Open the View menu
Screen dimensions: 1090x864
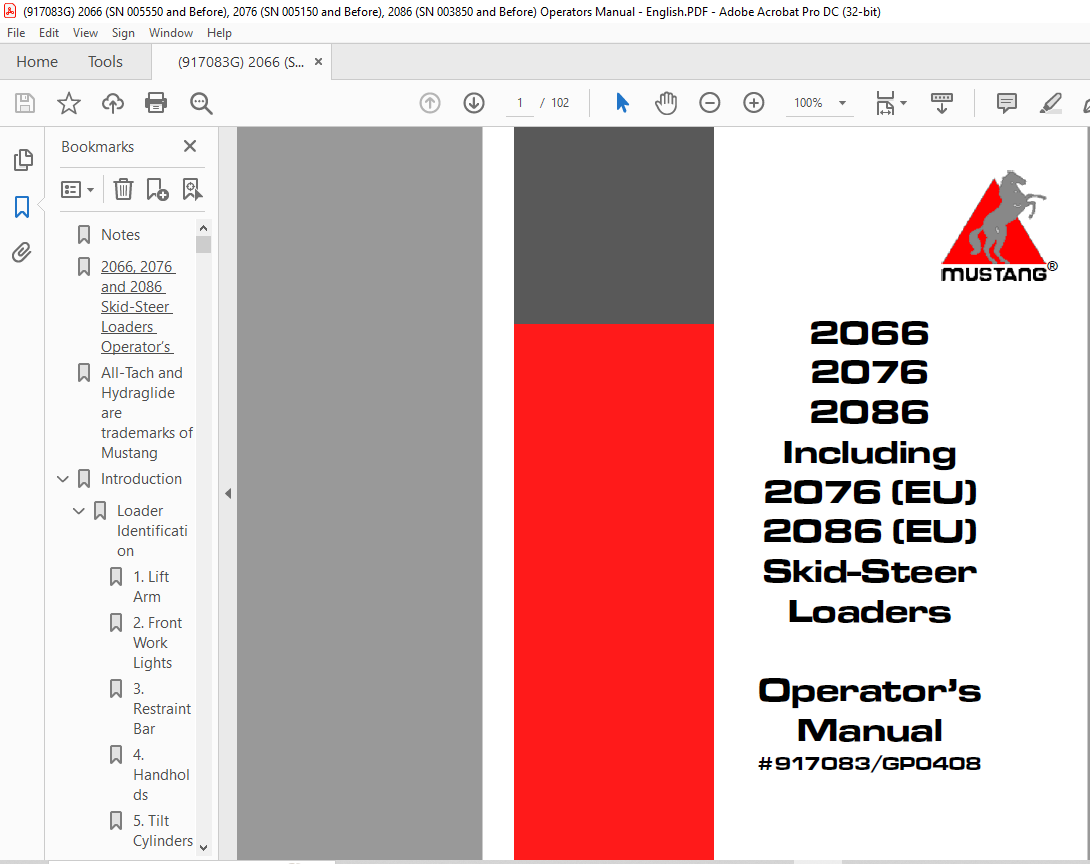coord(86,33)
